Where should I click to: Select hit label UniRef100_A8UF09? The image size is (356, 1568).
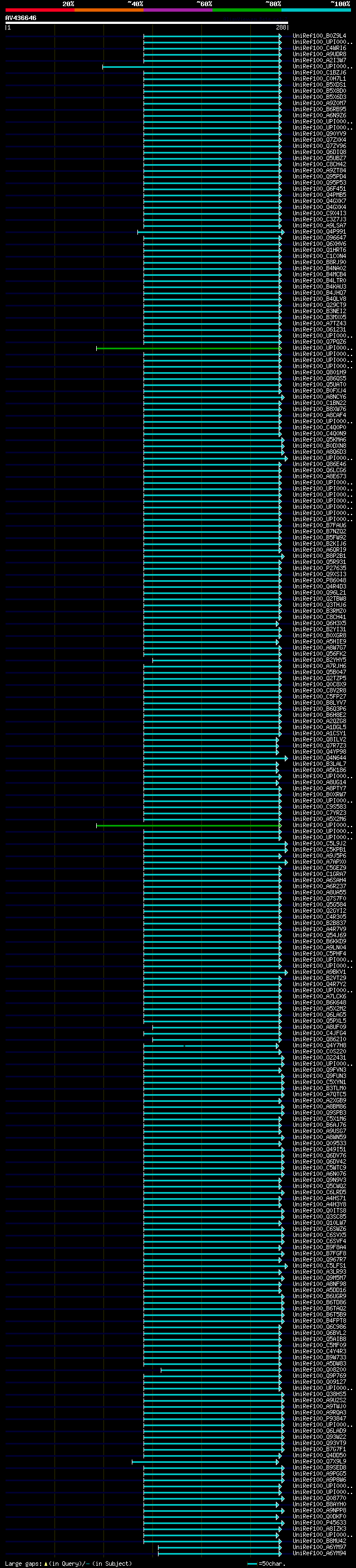tap(319, 1027)
